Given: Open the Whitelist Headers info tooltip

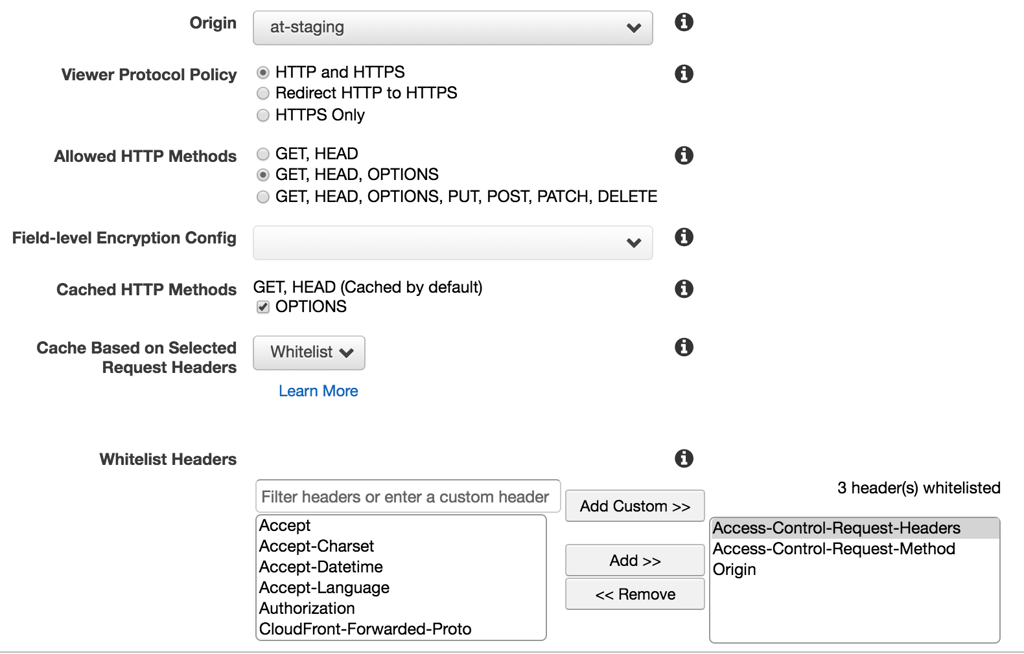Looking at the screenshot, I should (684, 458).
